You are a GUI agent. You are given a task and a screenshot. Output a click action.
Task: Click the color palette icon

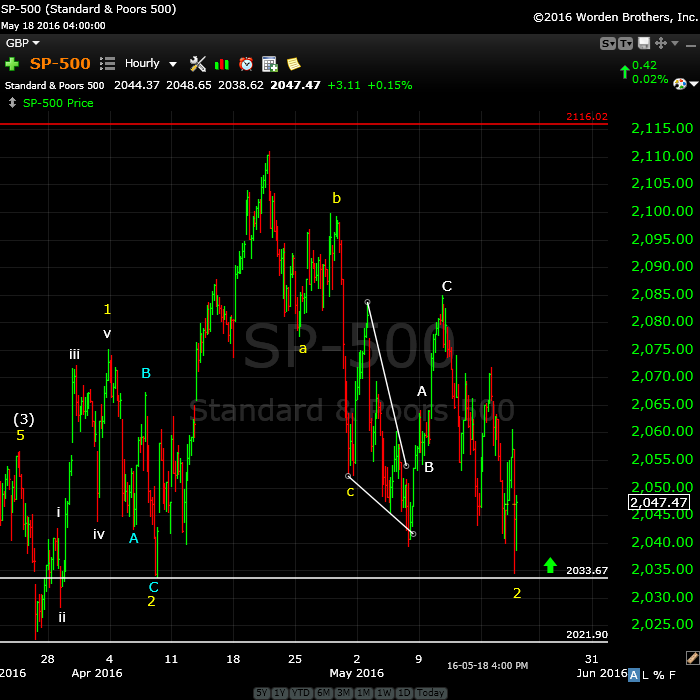point(679,83)
